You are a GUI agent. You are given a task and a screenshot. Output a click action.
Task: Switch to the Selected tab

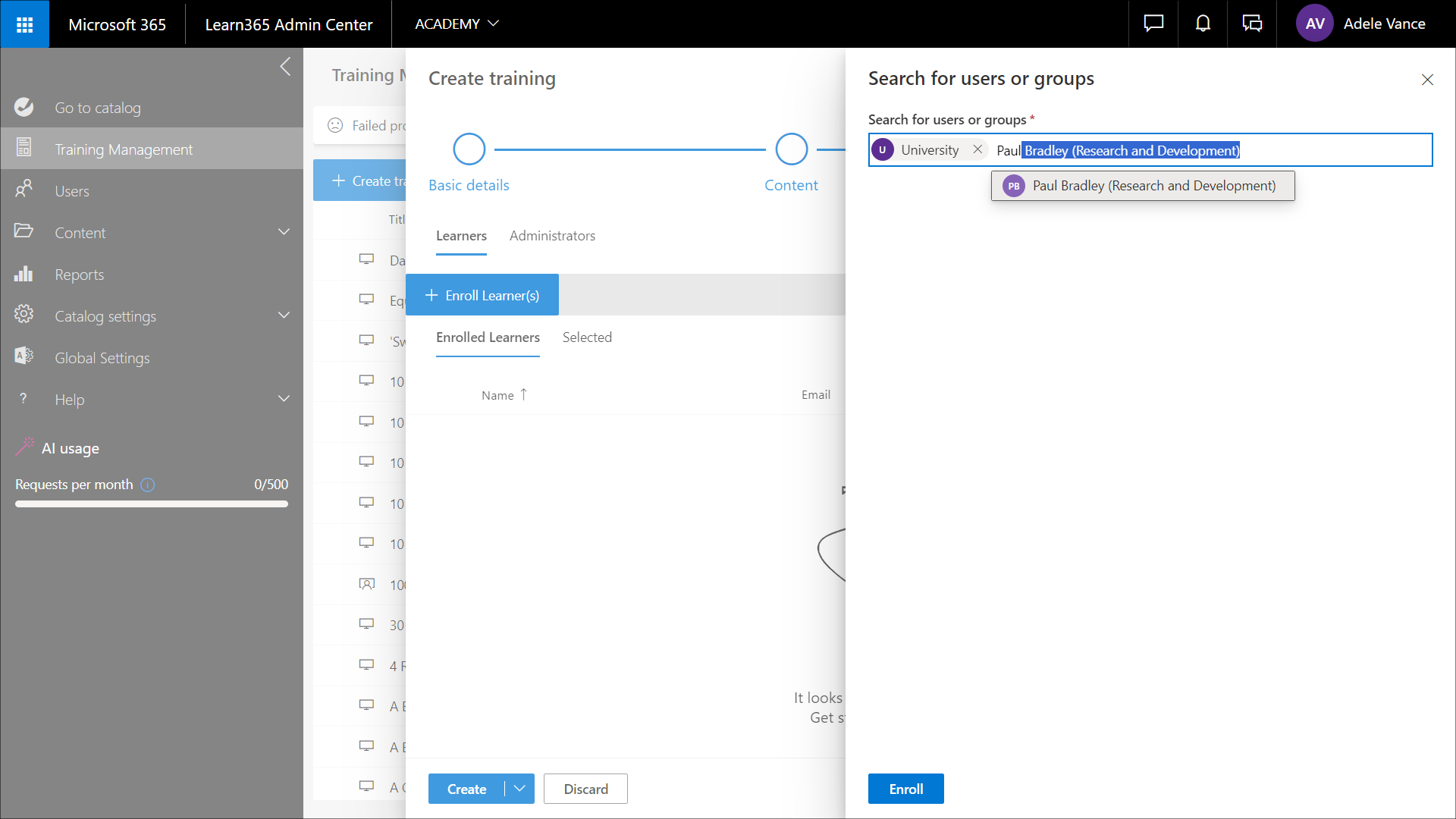[x=587, y=337]
